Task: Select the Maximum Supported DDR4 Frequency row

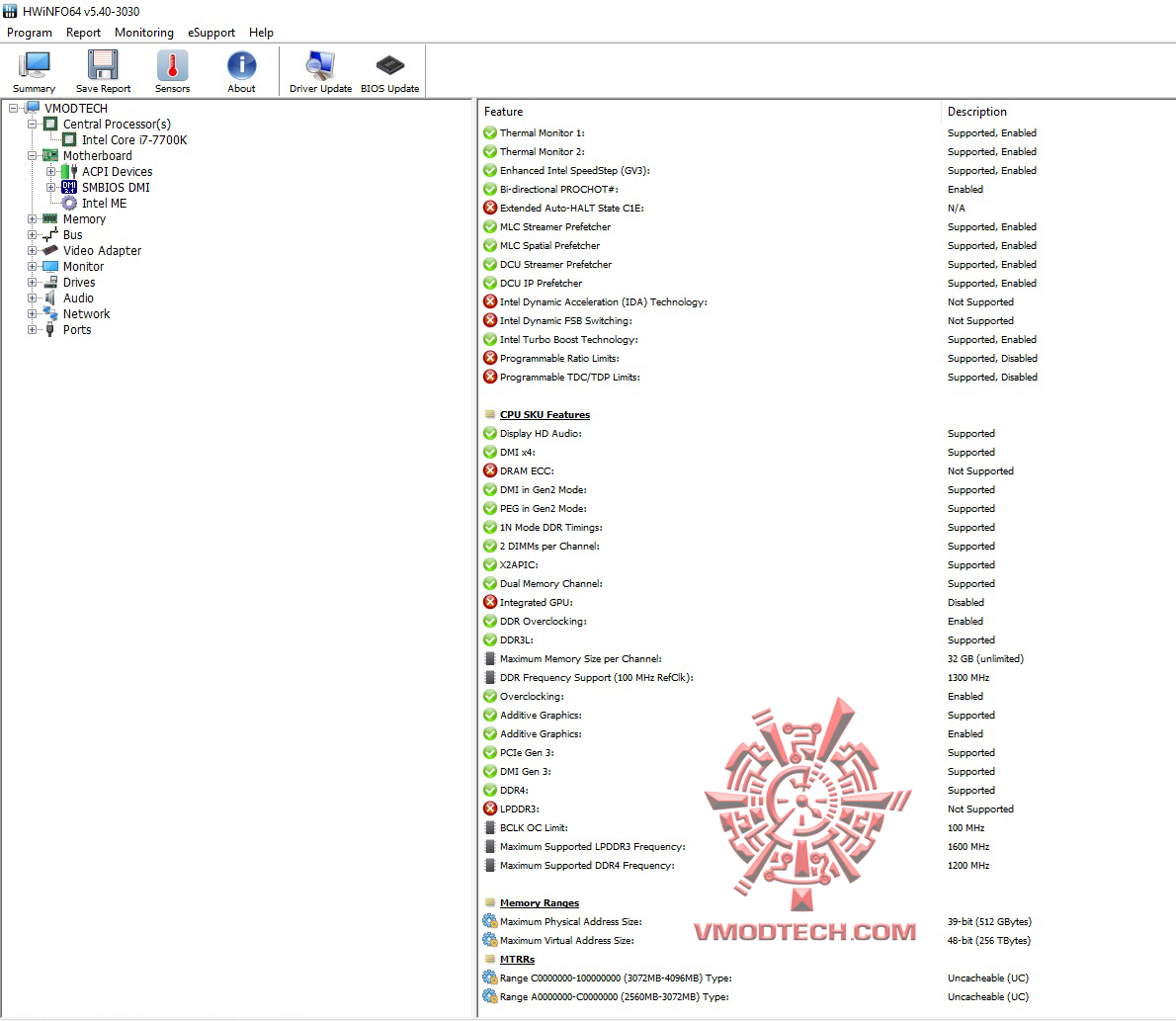Action: click(x=825, y=865)
